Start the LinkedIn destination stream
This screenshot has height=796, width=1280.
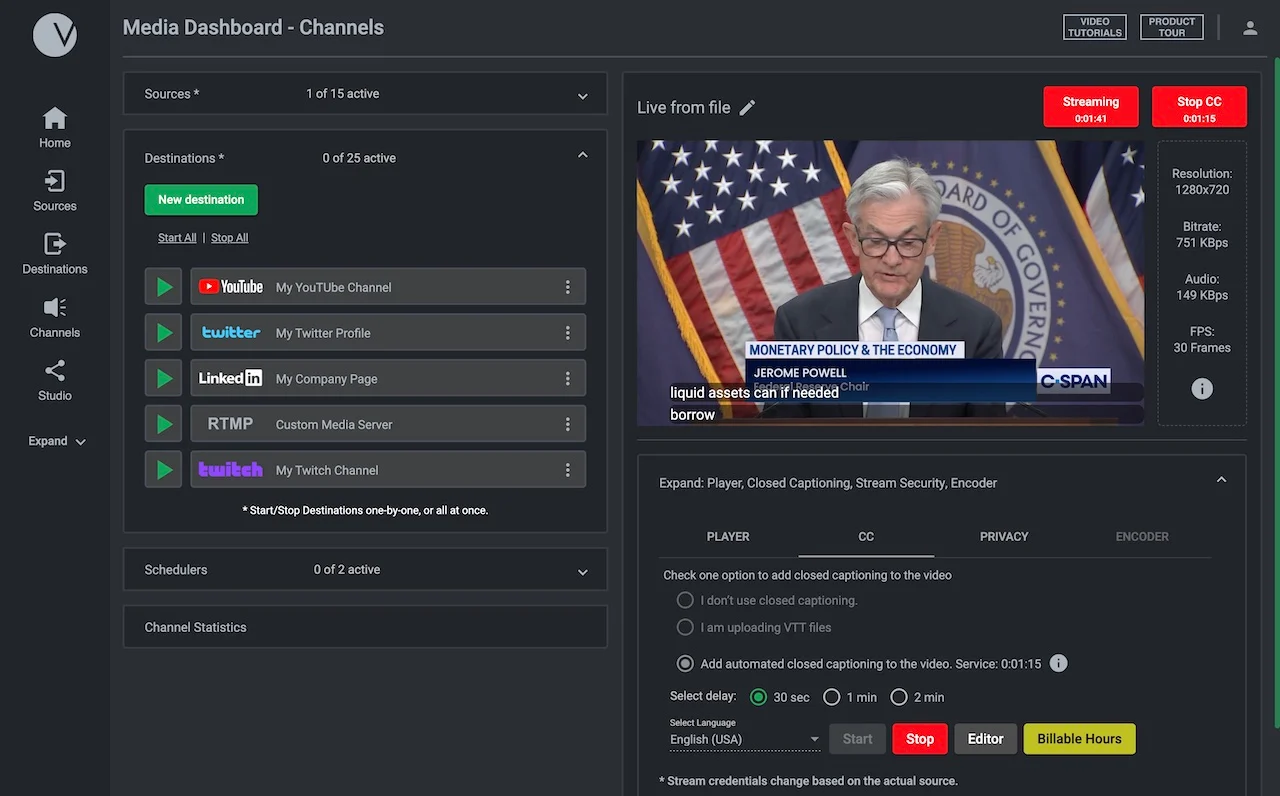click(x=163, y=379)
